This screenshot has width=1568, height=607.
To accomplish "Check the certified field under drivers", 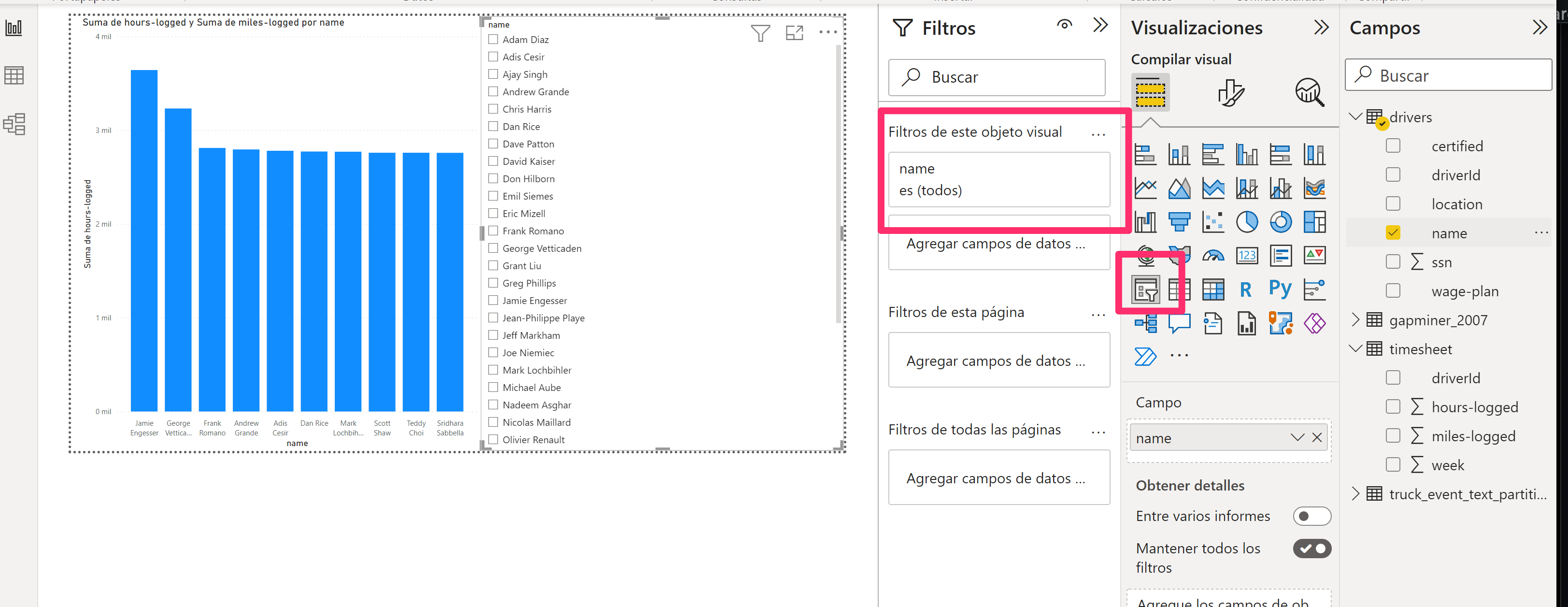I will click(1393, 146).
